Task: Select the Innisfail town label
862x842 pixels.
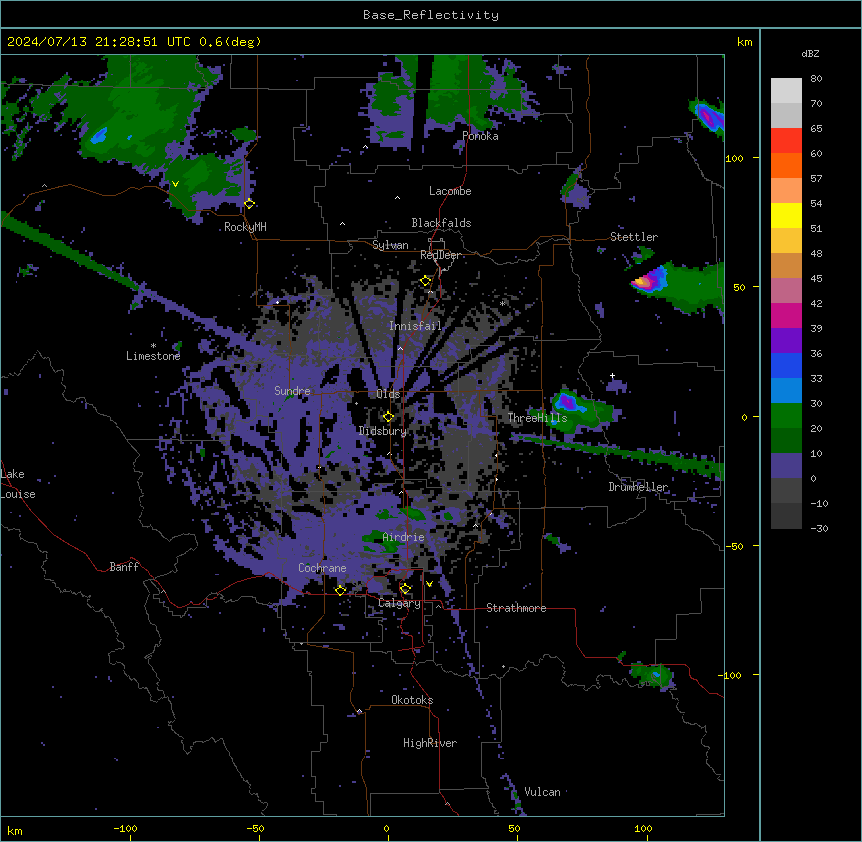Action: 415,326
